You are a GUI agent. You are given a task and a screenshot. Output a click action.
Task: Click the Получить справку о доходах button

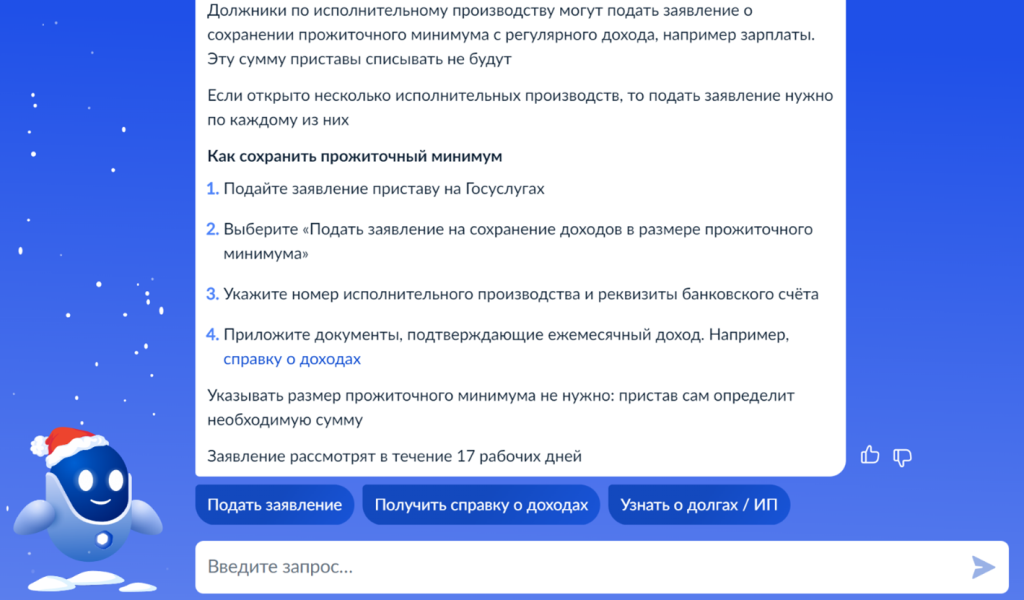pyautogui.click(x=481, y=504)
